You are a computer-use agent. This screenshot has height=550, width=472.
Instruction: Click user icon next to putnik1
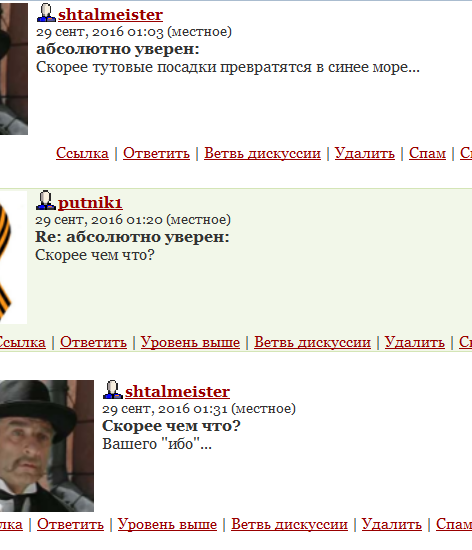[x=46, y=201]
